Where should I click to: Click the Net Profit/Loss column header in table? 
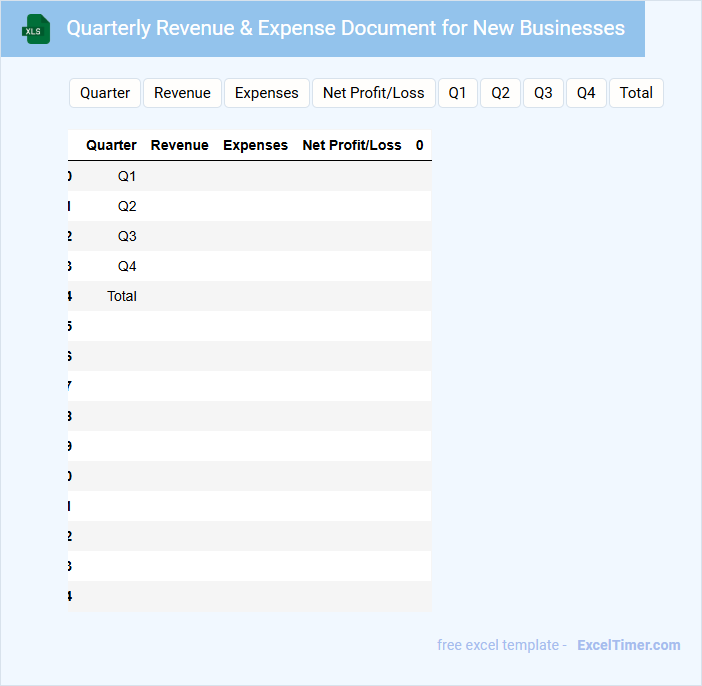pos(352,145)
